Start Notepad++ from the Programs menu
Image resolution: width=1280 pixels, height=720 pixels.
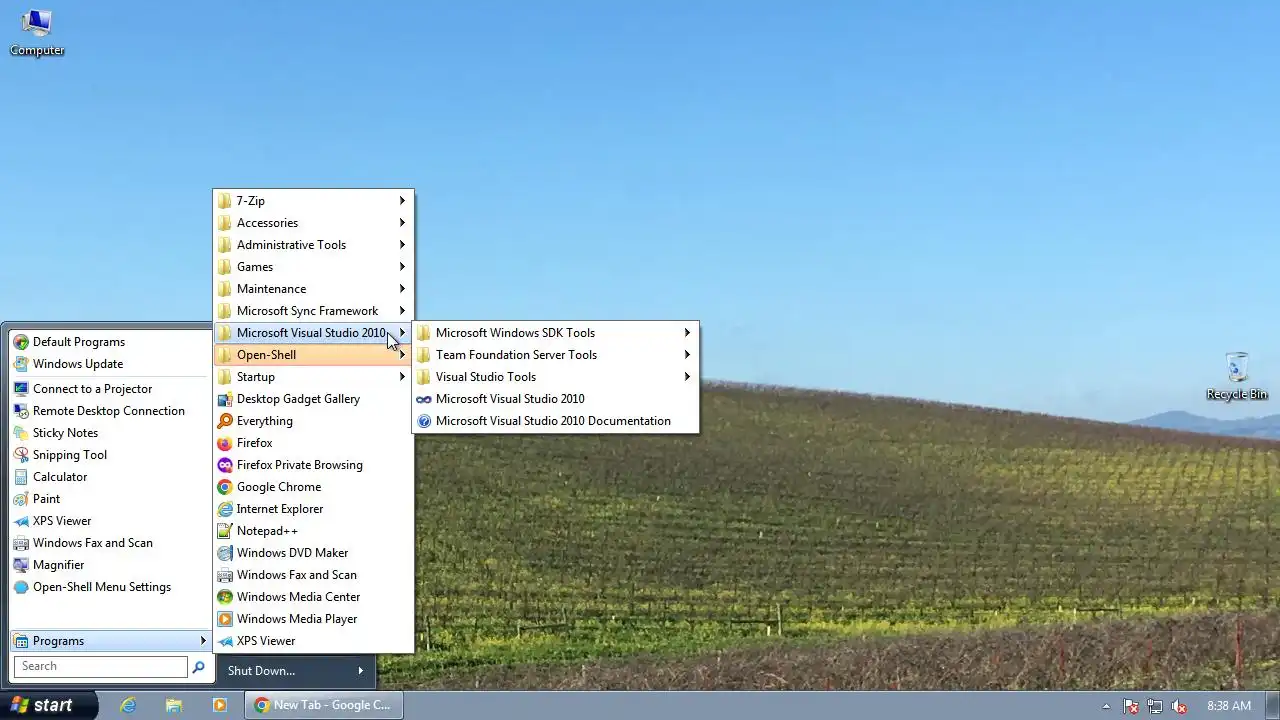tap(313, 531)
